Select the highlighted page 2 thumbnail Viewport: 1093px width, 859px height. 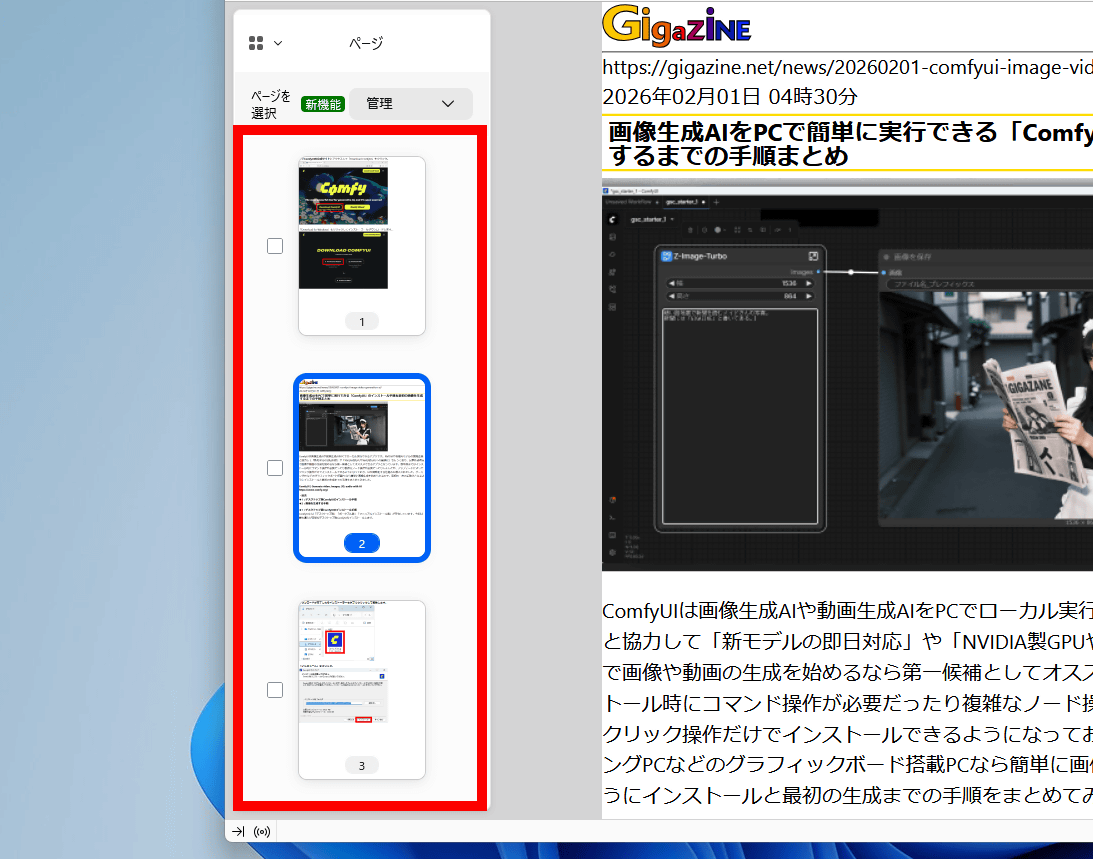tap(362, 455)
